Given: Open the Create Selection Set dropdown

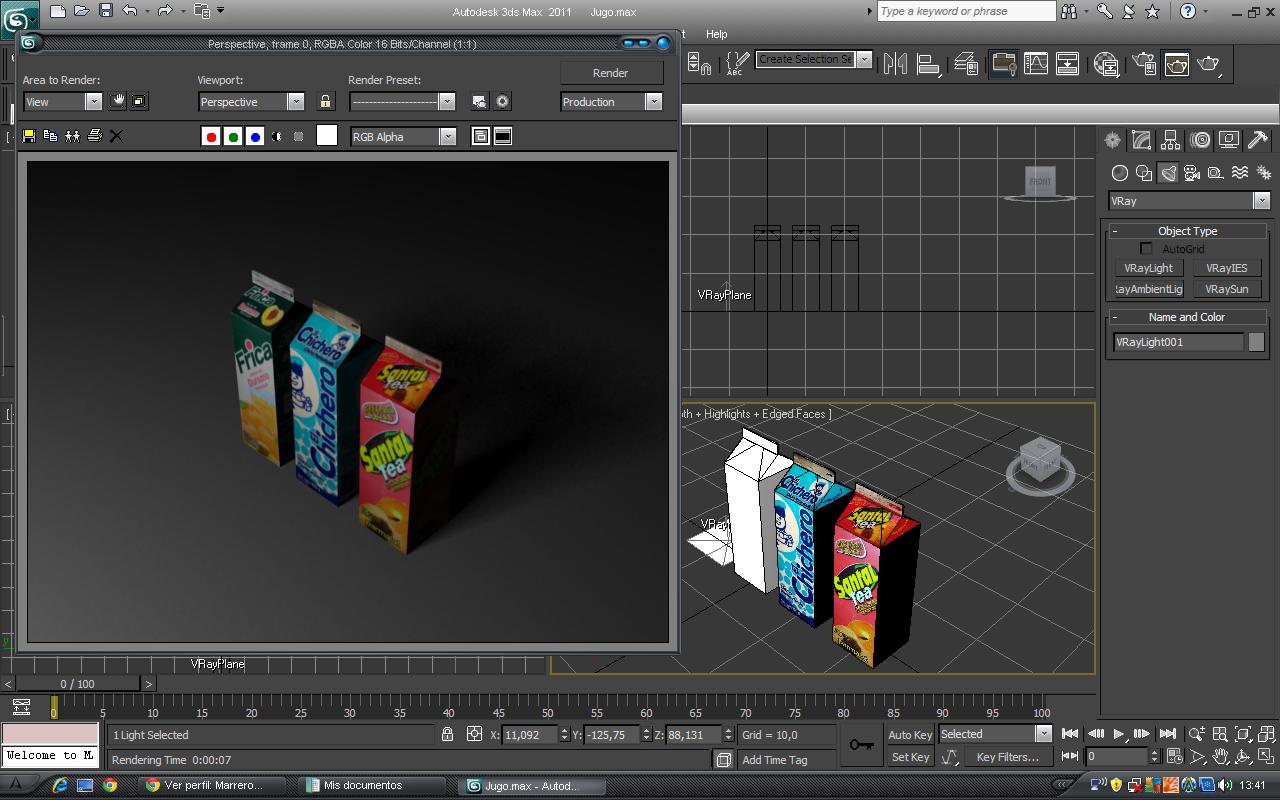Looking at the screenshot, I should (813, 59).
